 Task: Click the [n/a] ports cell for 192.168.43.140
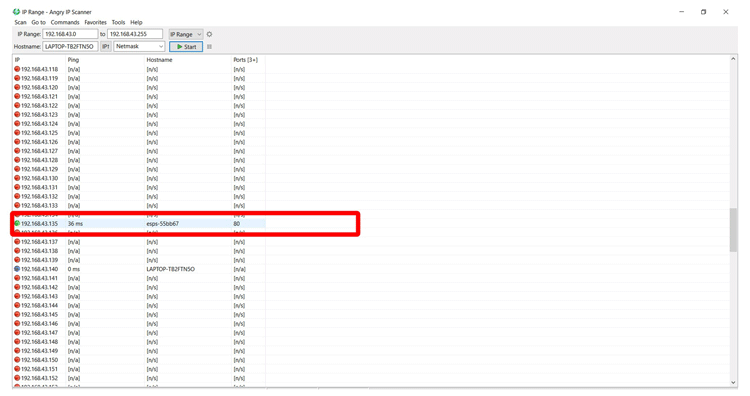point(240,269)
